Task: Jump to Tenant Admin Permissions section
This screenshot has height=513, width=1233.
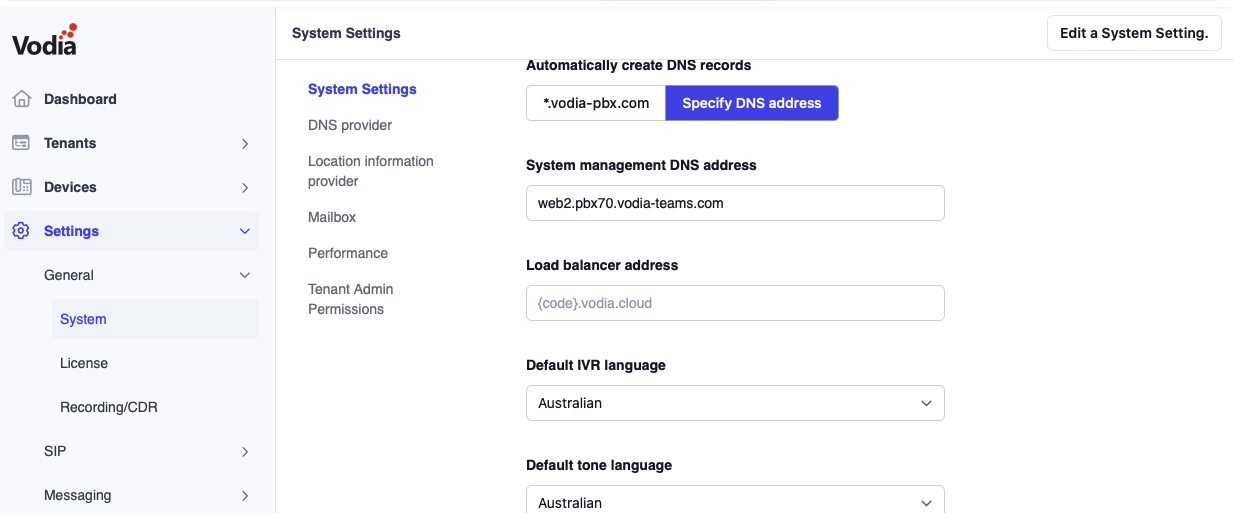Action: [351, 299]
